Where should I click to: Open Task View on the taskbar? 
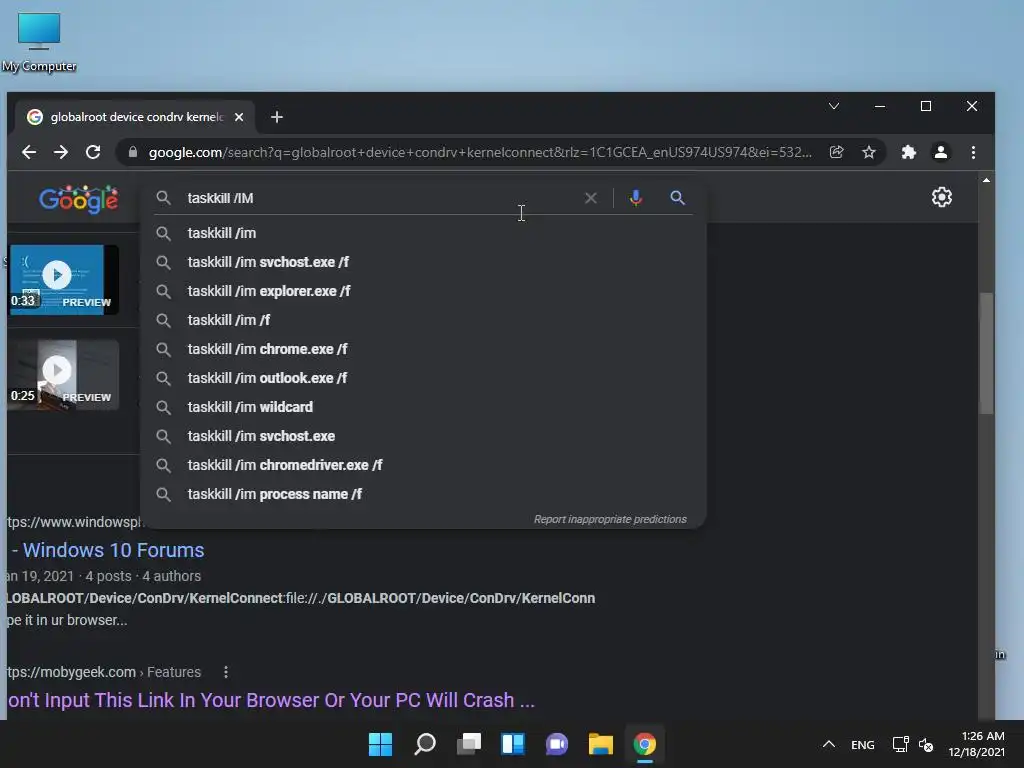[x=469, y=744]
